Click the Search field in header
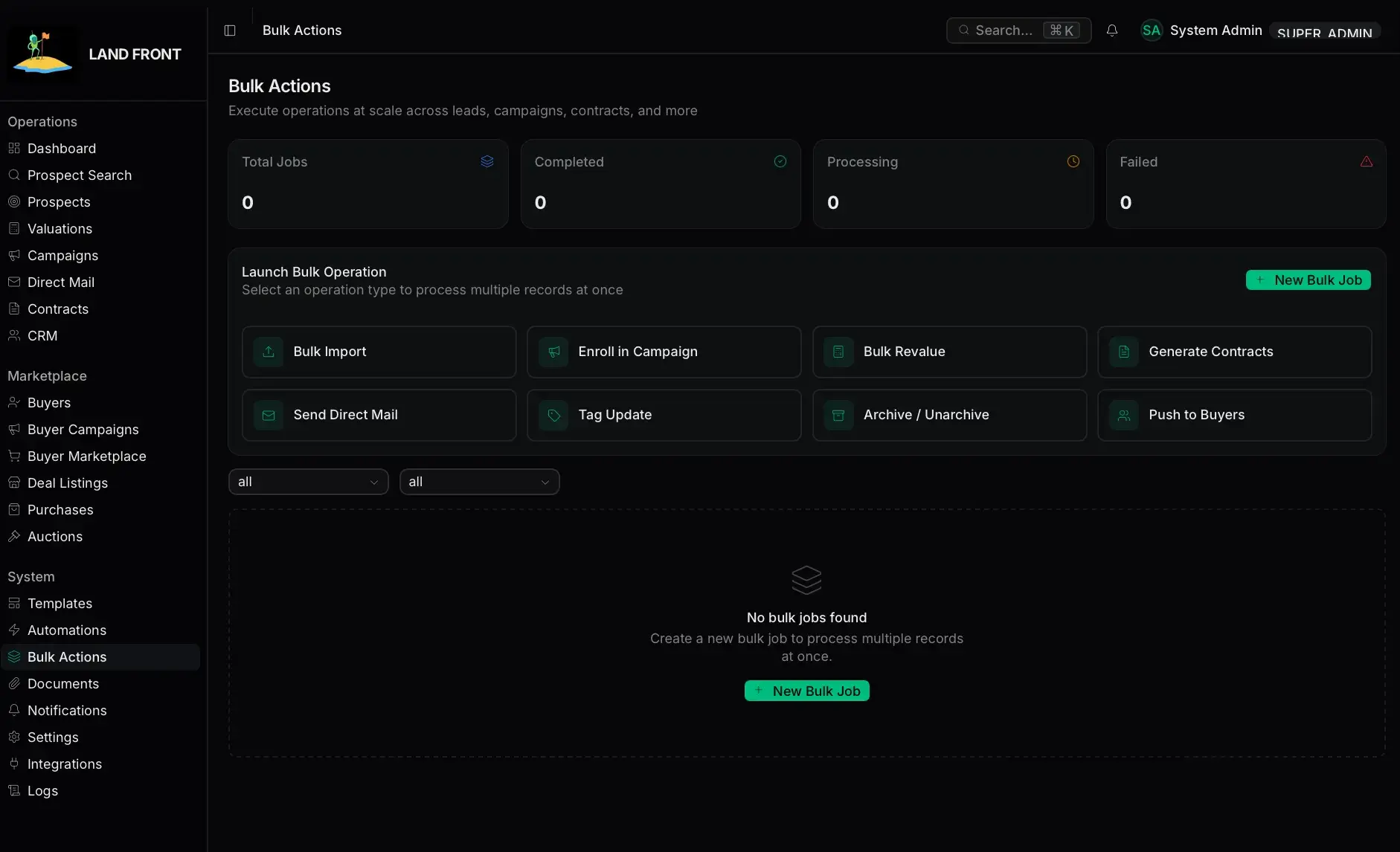This screenshot has height=852, width=1400. point(1019,30)
